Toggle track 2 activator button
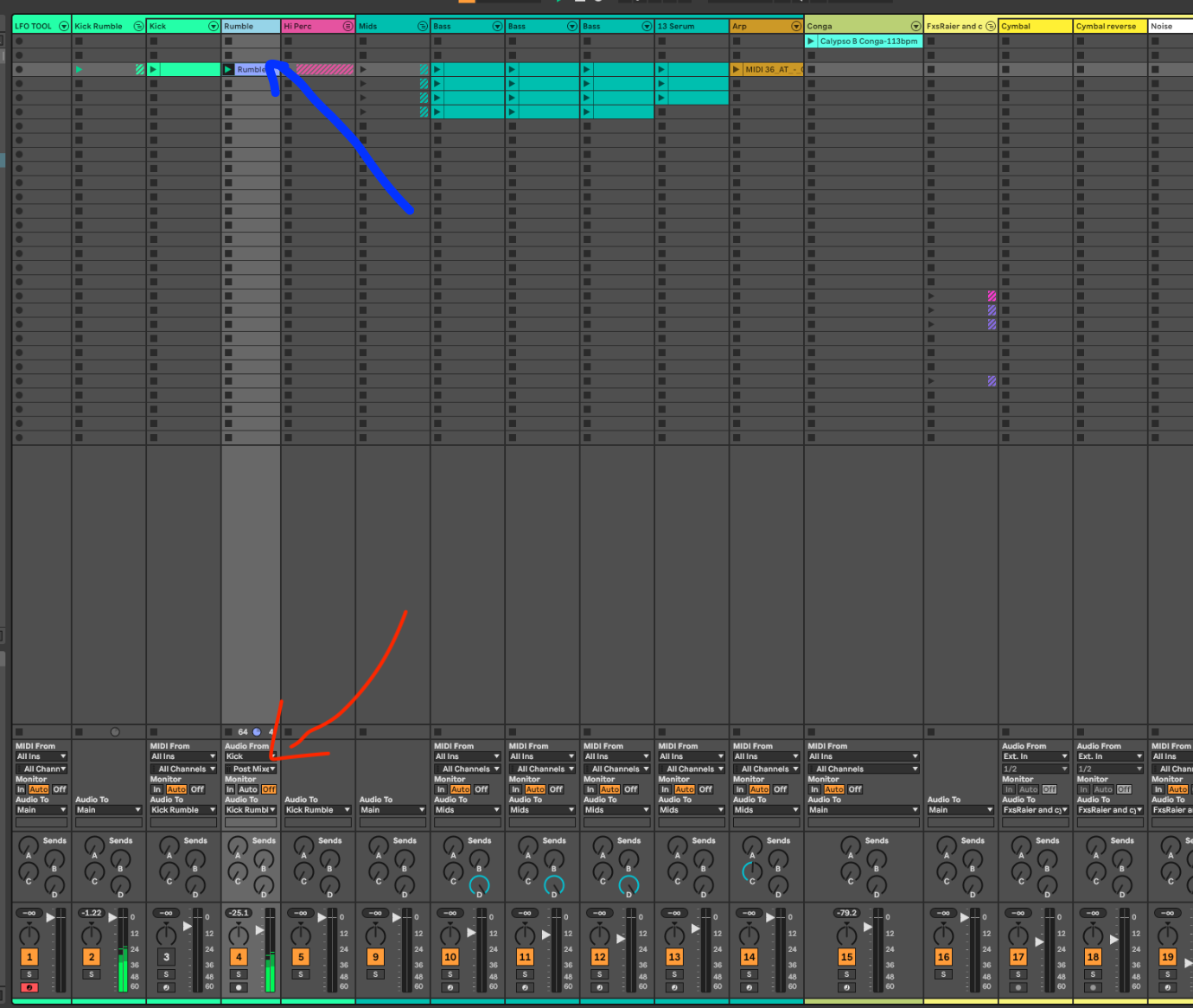The width and height of the screenshot is (1193, 1008). [92, 957]
